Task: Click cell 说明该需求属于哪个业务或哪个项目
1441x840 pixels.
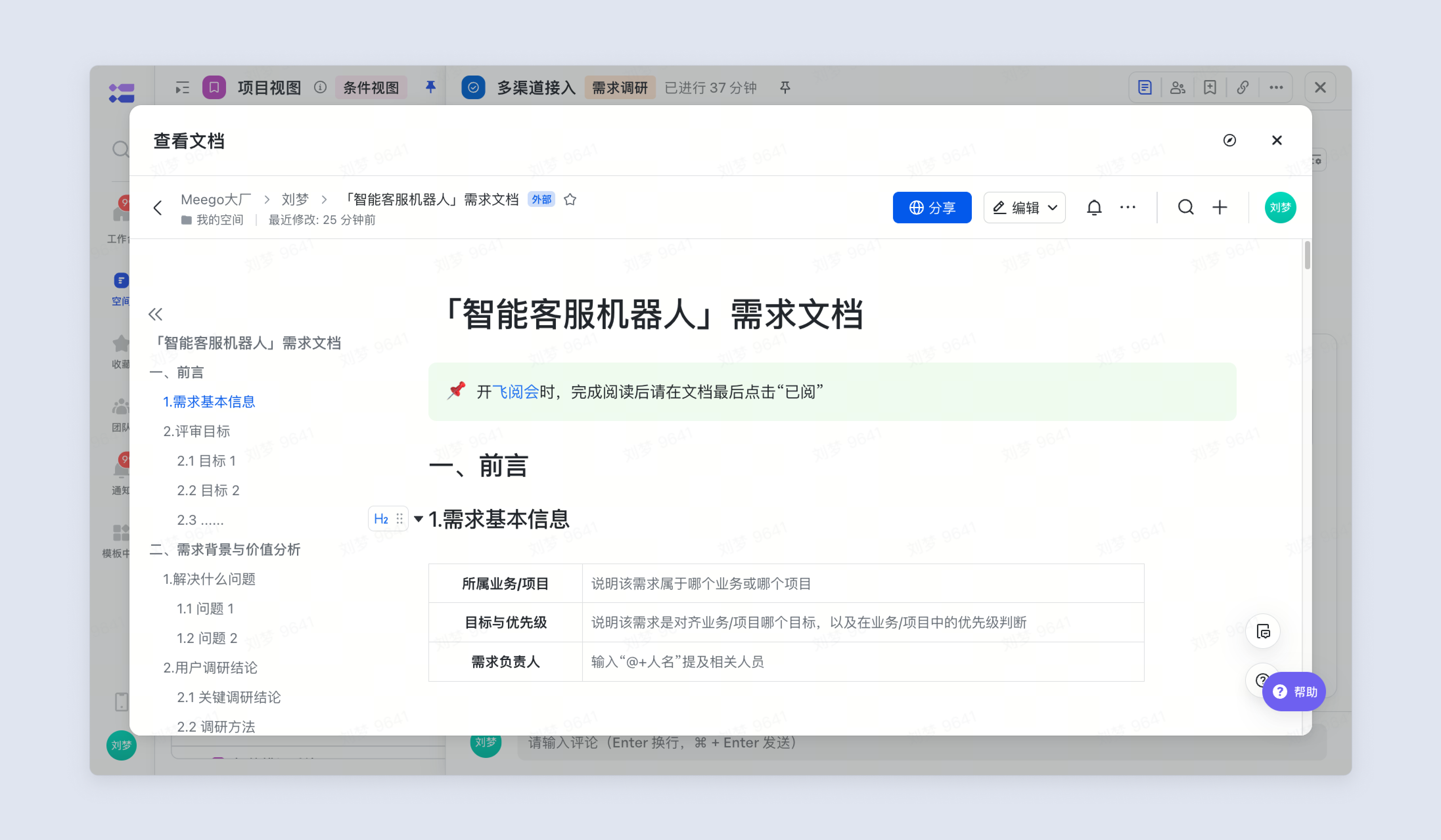Action: coord(863,584)
